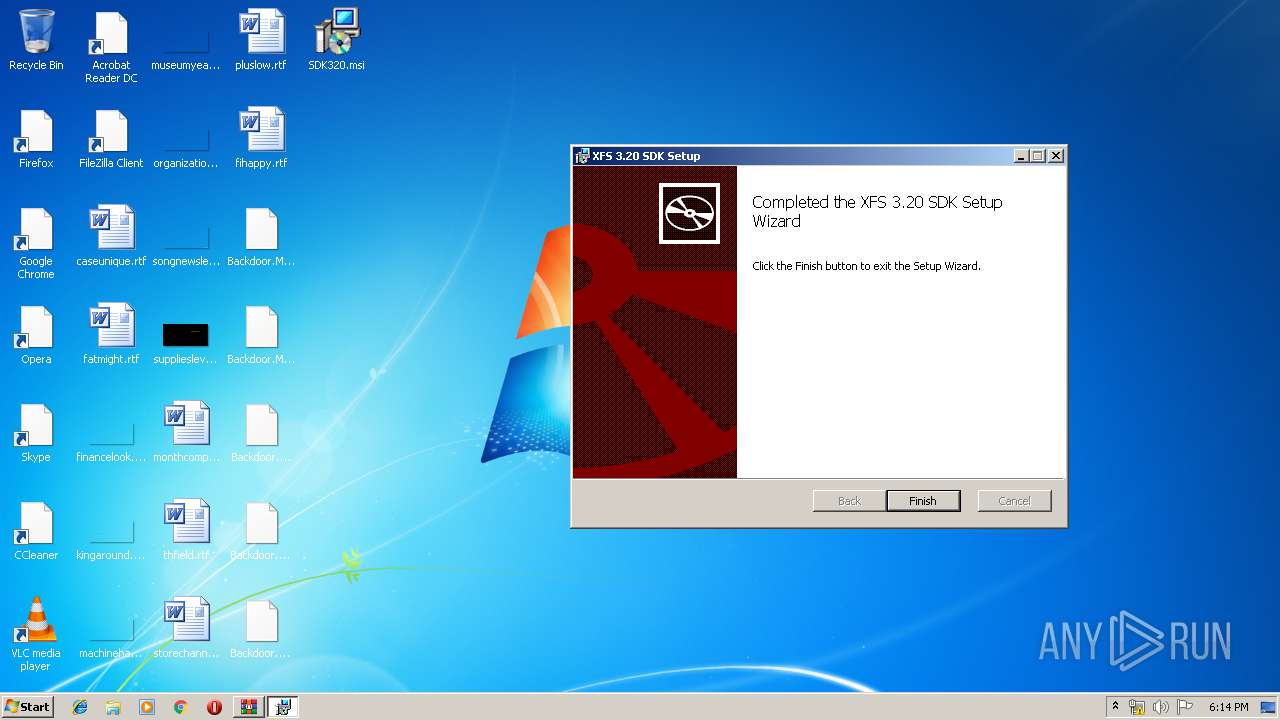Select the fatmight.rtf document icon
Image resolution: width=1280 pixels, height=720 pixels.
coord(111,334)
